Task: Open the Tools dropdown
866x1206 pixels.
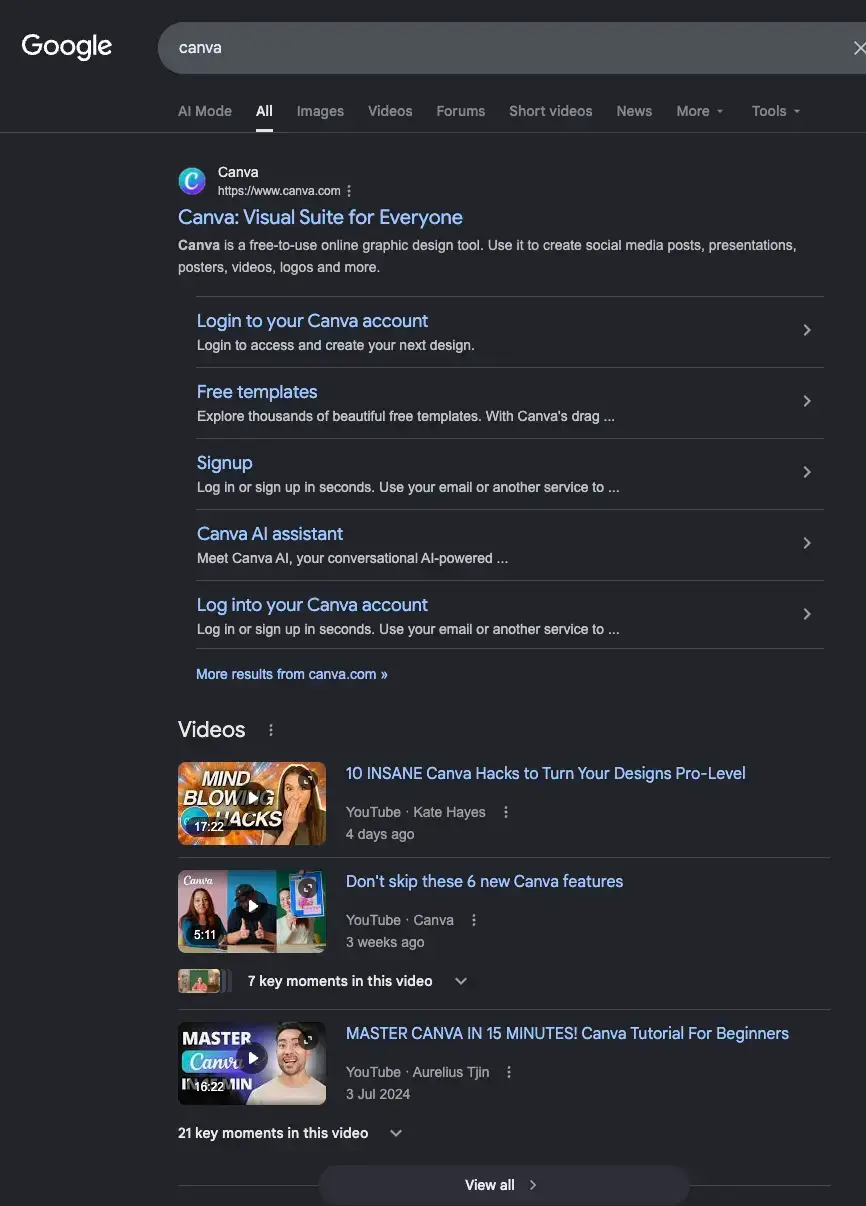Action: coord(776,111)
